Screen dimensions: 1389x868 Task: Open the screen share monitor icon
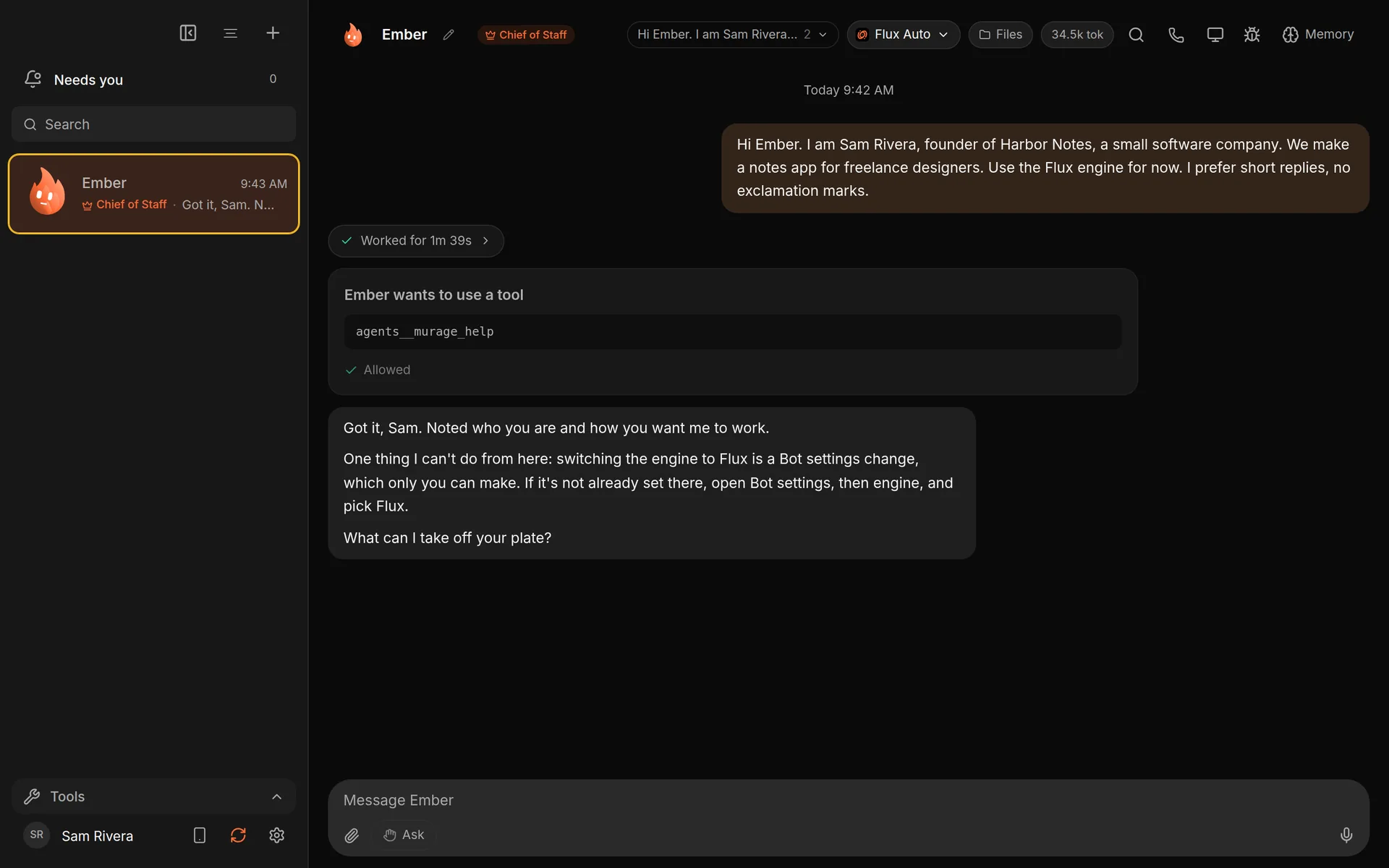pyautogui.click(x=1215, y=35)
